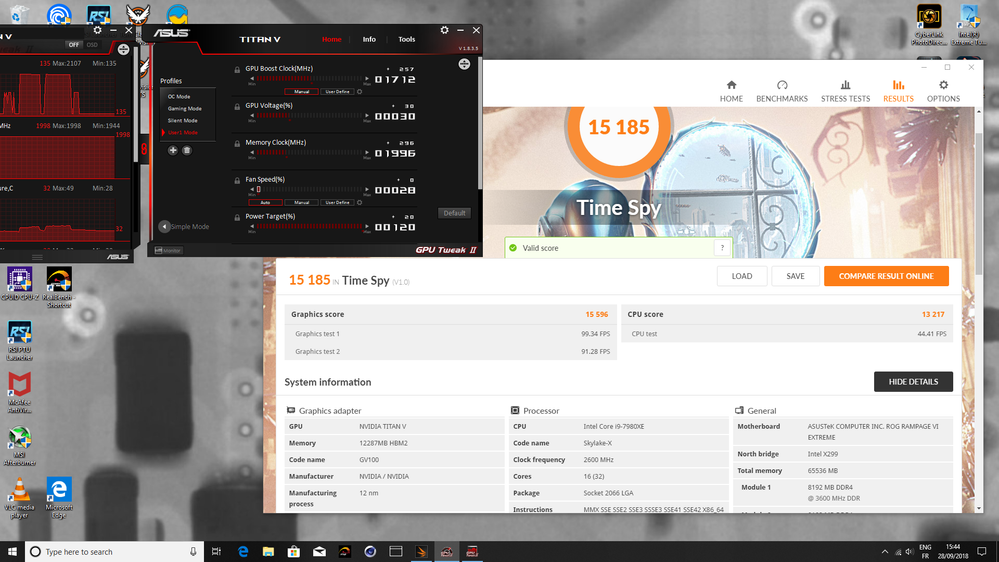
Task: Click the SAVE result button
Action: 795,276
